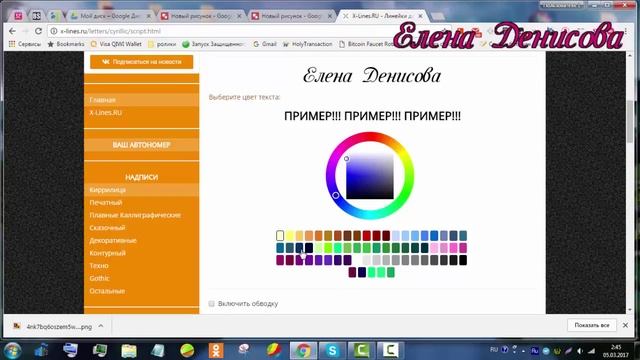The image size is (640, 360).
Task: Click the saturation square in color wheel
Action: tap(370, 176)
